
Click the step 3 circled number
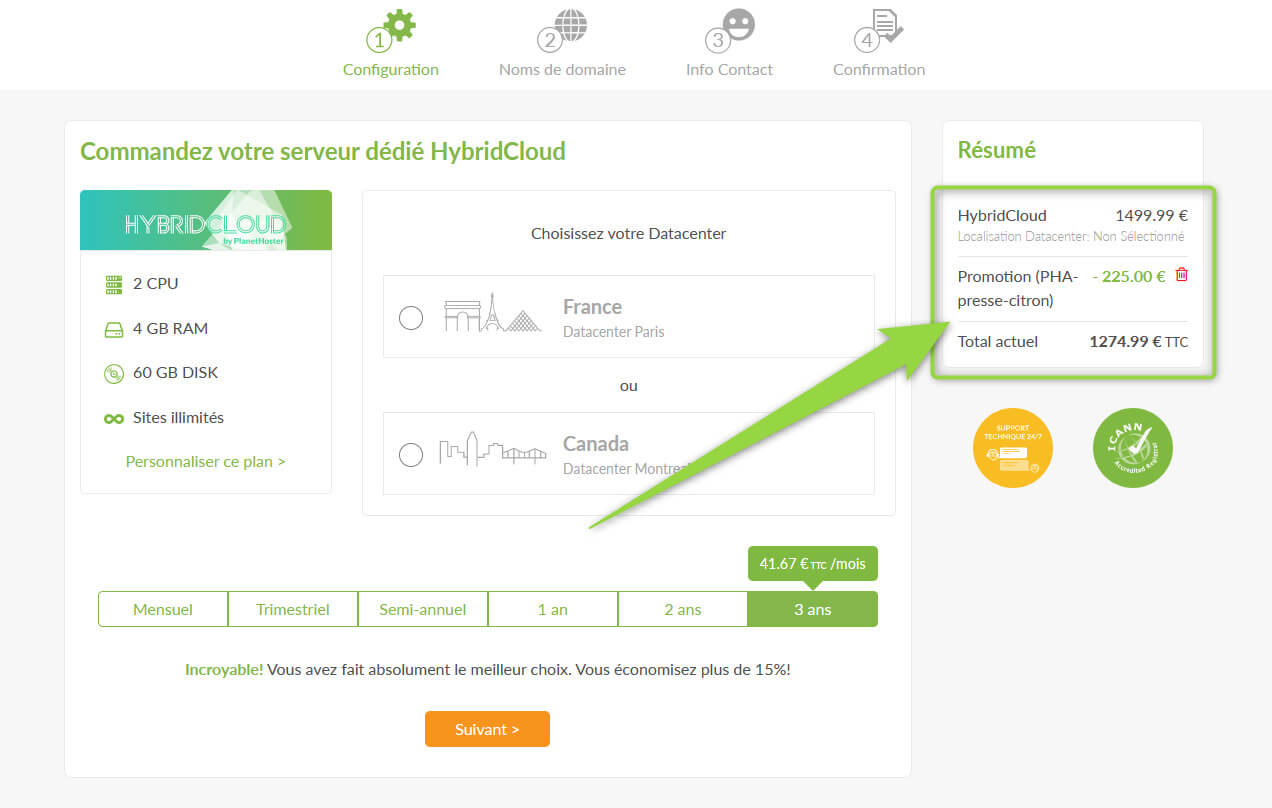(716, 40)
